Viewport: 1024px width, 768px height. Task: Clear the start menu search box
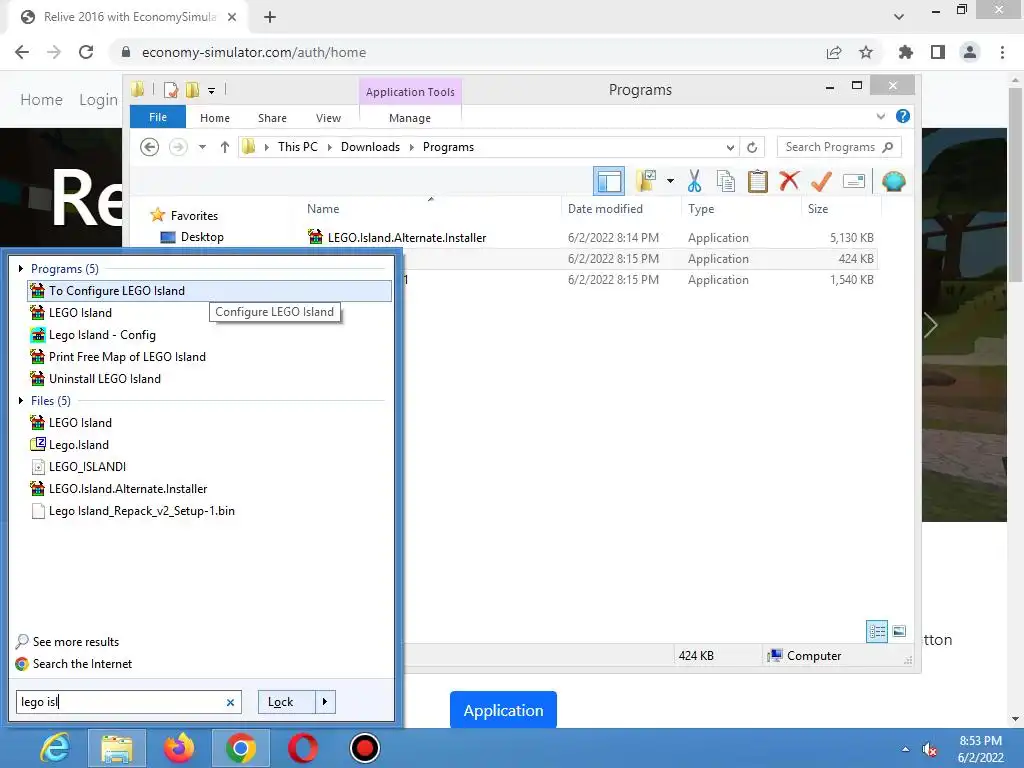tap(230, 703)
